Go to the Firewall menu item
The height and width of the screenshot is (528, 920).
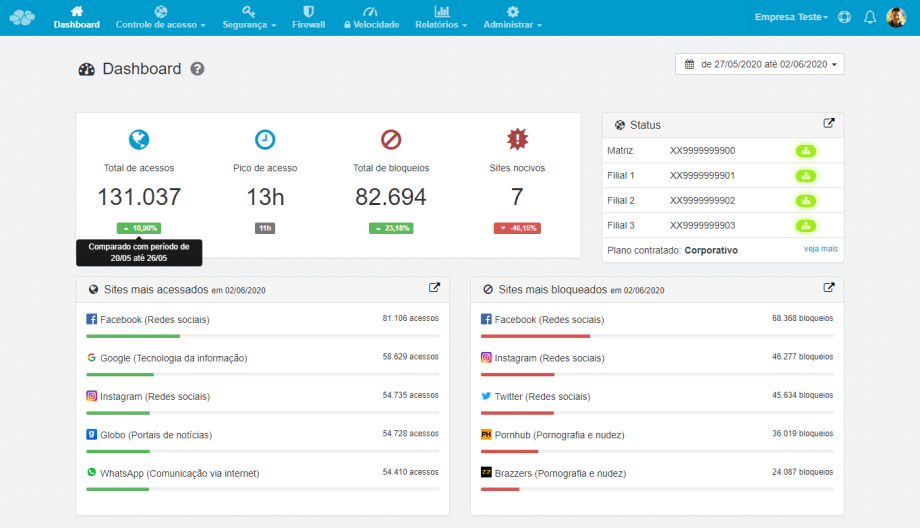309,18
